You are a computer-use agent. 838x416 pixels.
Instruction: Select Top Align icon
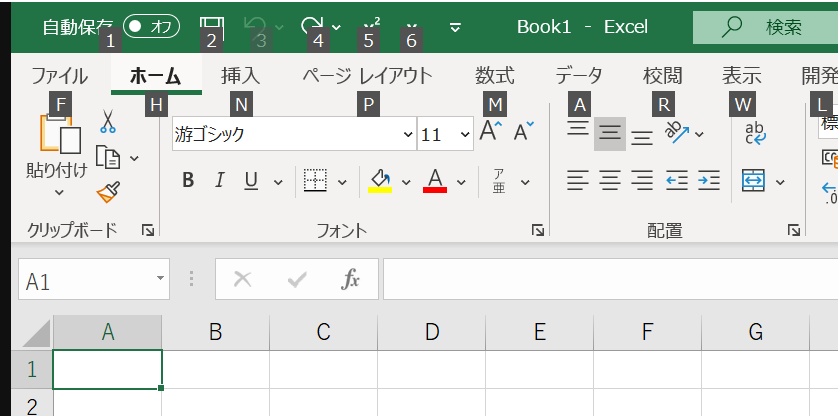click(x=578, y=130)
